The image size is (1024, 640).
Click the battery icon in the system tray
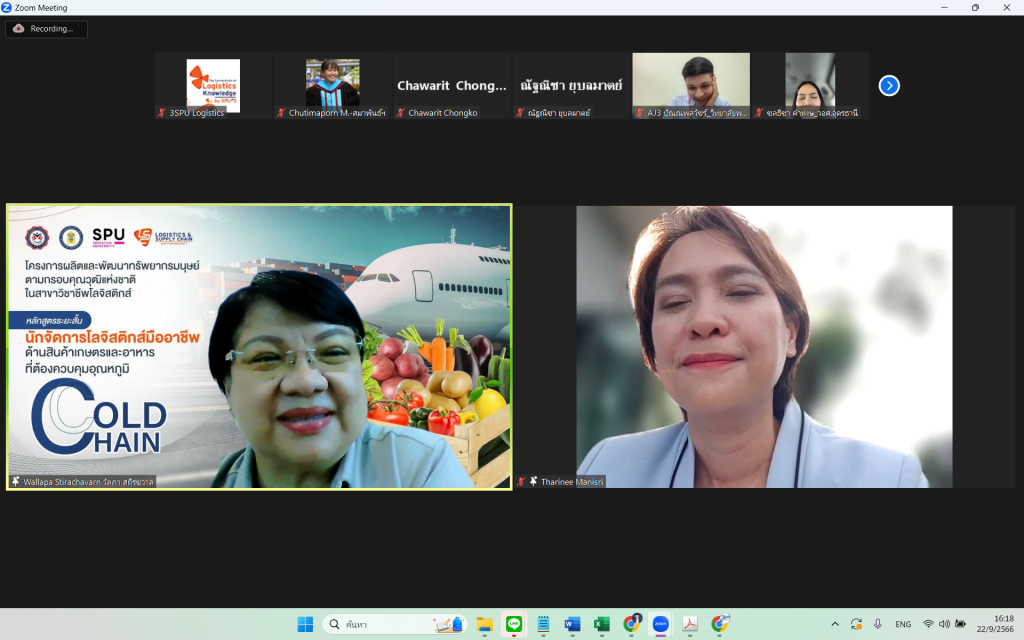coord(961,624)
